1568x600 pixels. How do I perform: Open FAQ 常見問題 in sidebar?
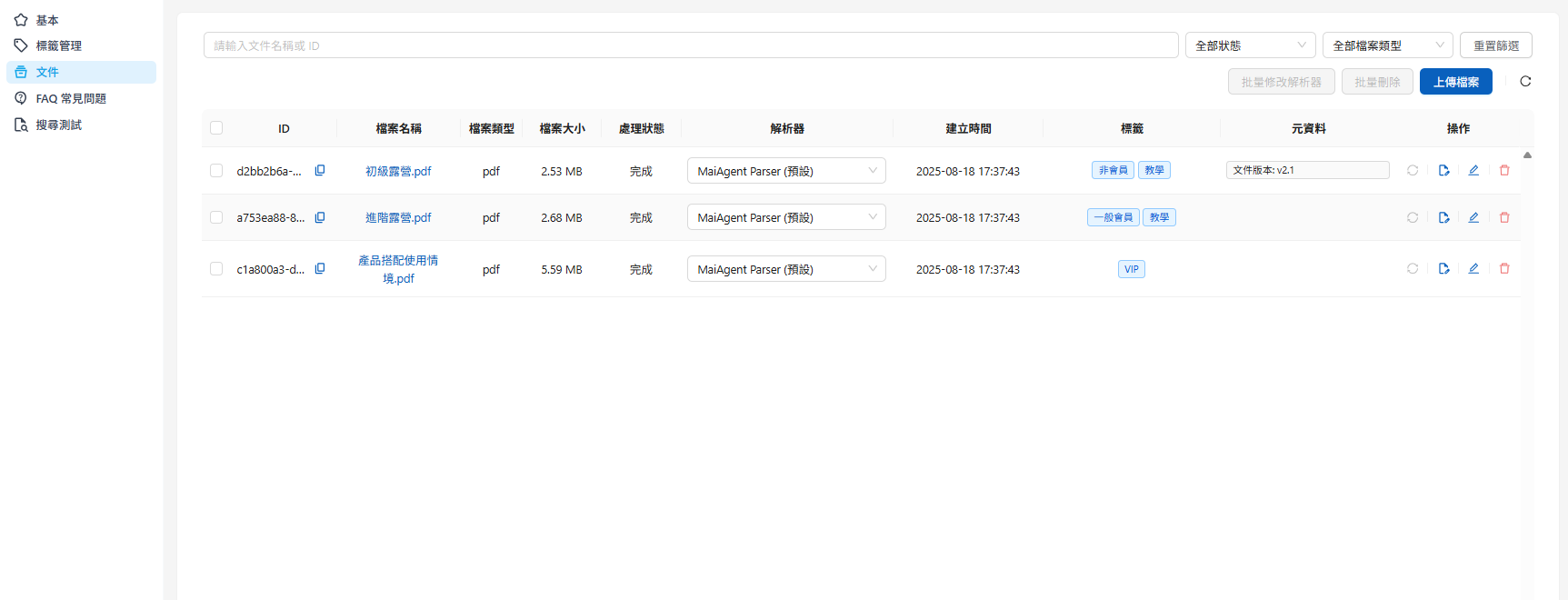click(x=71, y=98)
